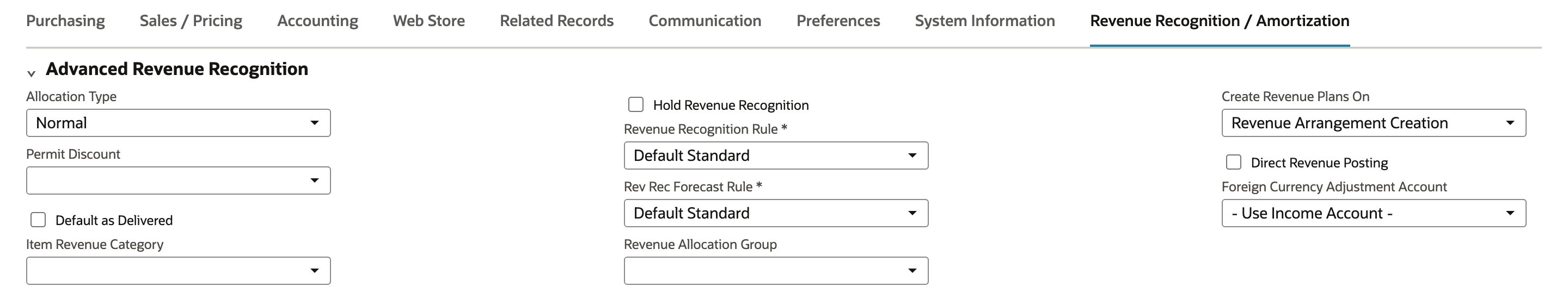
Task: Click the Revenue Recognition Rule label
Action: coord(706,129)
